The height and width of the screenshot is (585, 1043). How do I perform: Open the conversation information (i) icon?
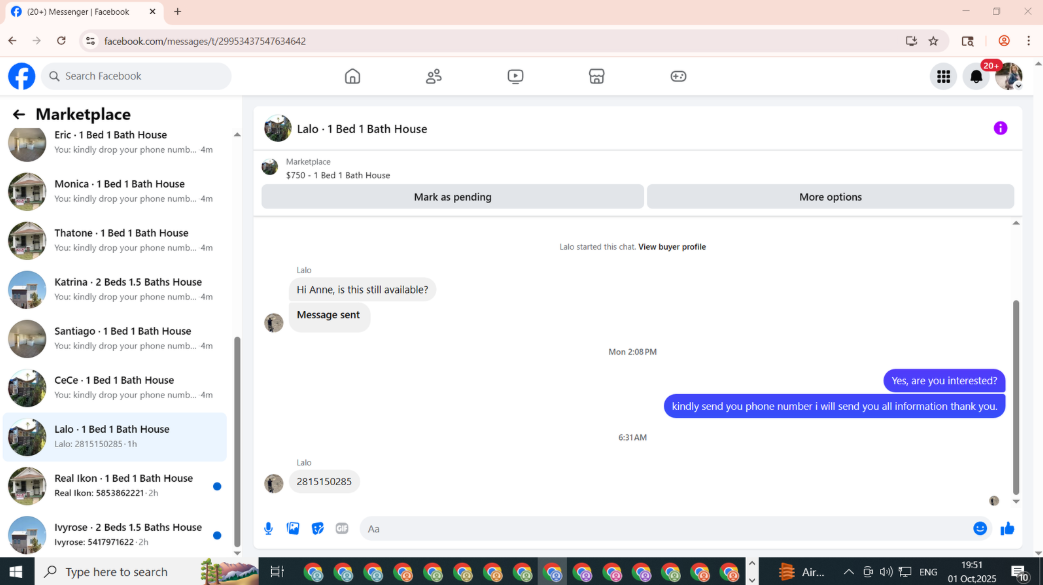(1000, 128)
